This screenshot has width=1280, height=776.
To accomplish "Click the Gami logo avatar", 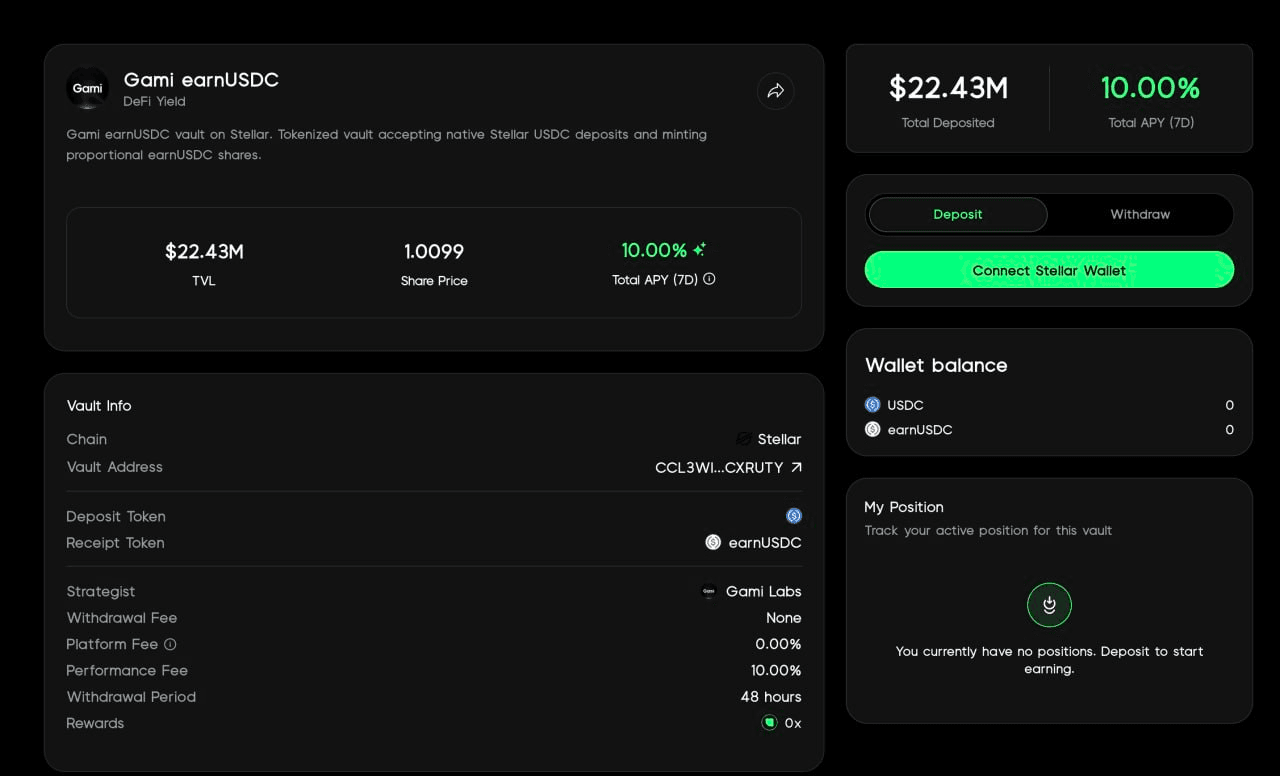I will coord(88,88).
